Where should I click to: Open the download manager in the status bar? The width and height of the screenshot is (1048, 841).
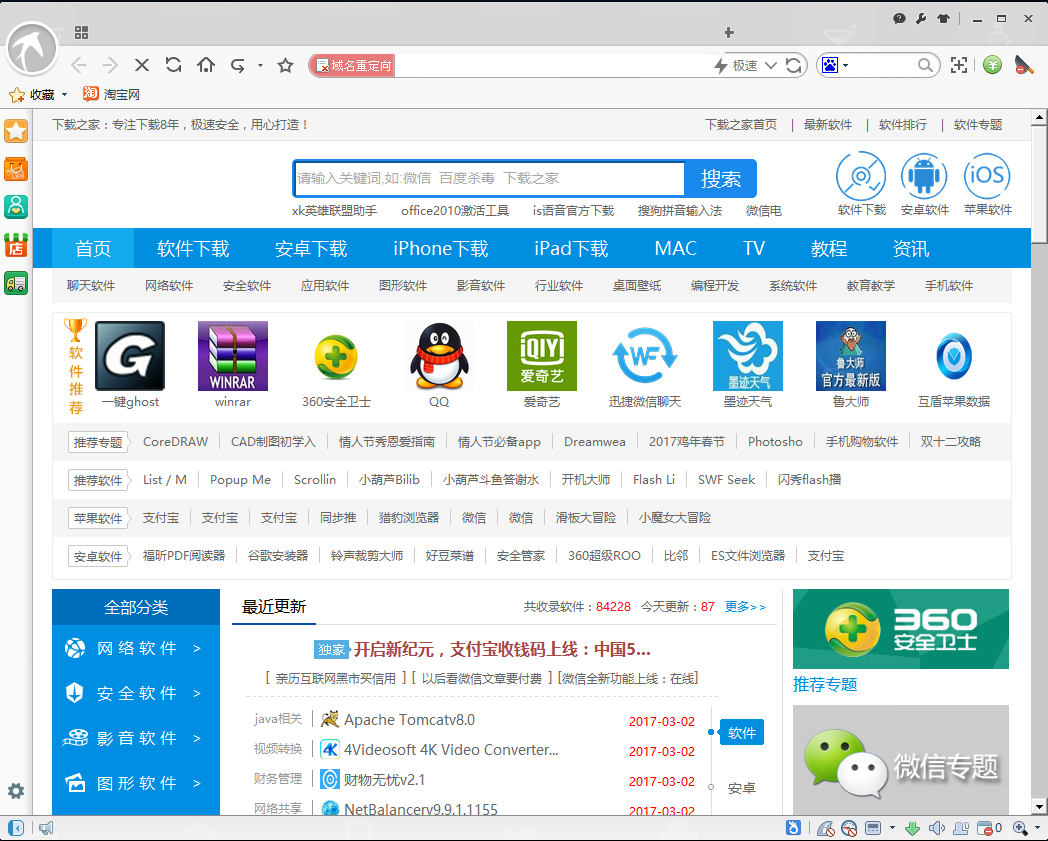[x=912, y=828]
